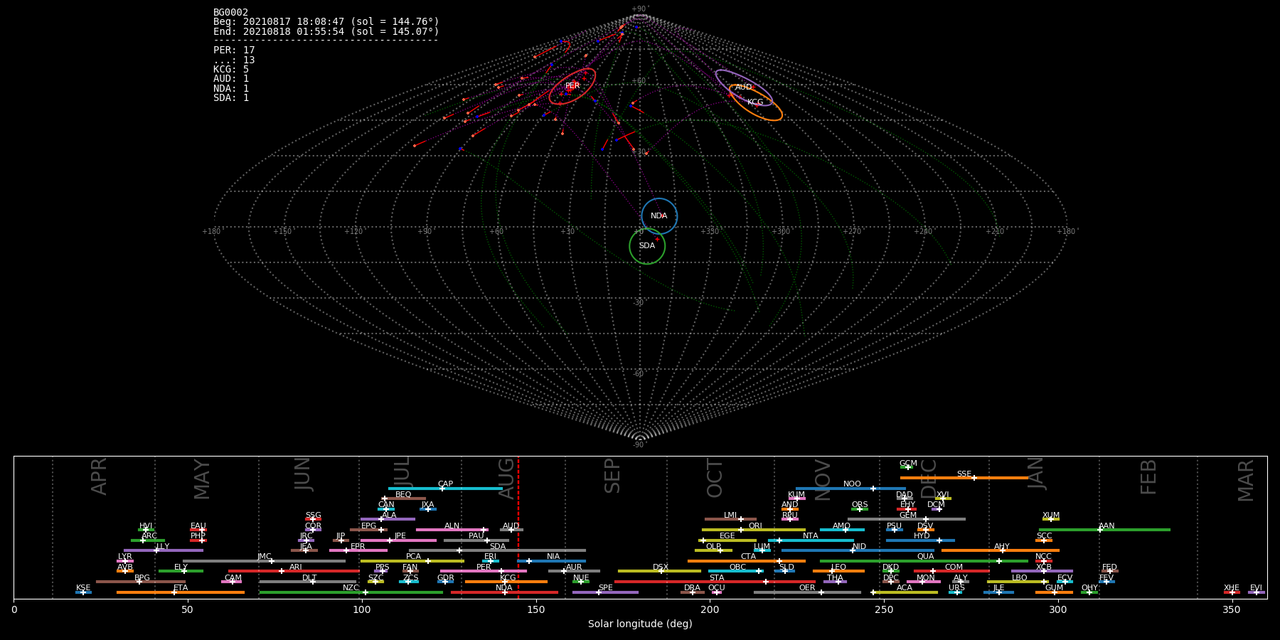Viewport: 1280px width, 640px height.
Task: Select the pink ALN shower bar
Action: tap(452, 530)
